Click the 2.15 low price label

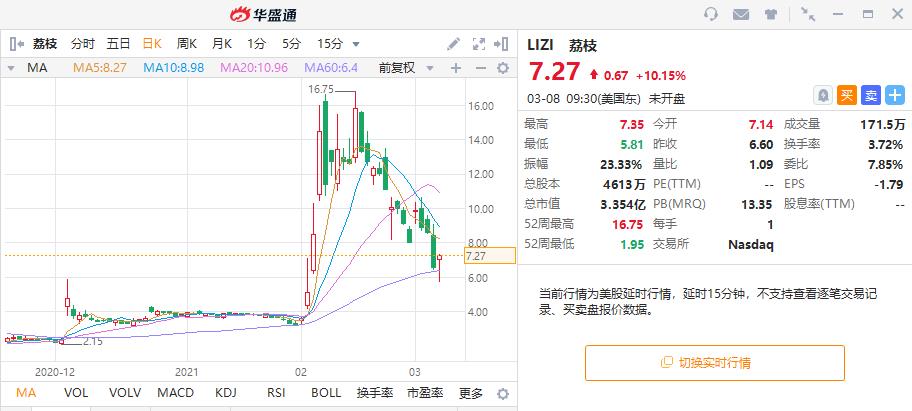click(93, 342)
